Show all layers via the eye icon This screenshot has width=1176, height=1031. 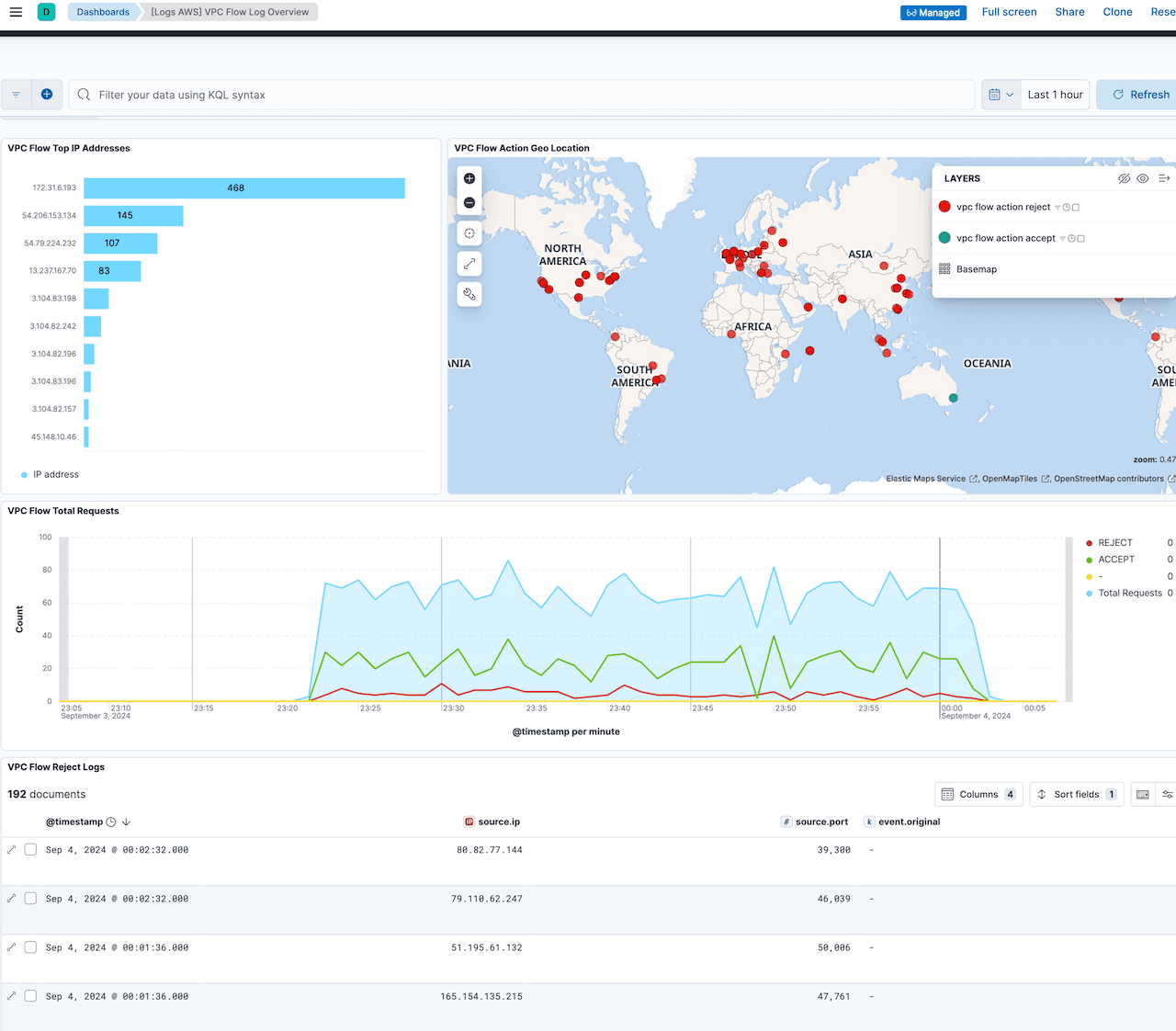point(1142,178)
